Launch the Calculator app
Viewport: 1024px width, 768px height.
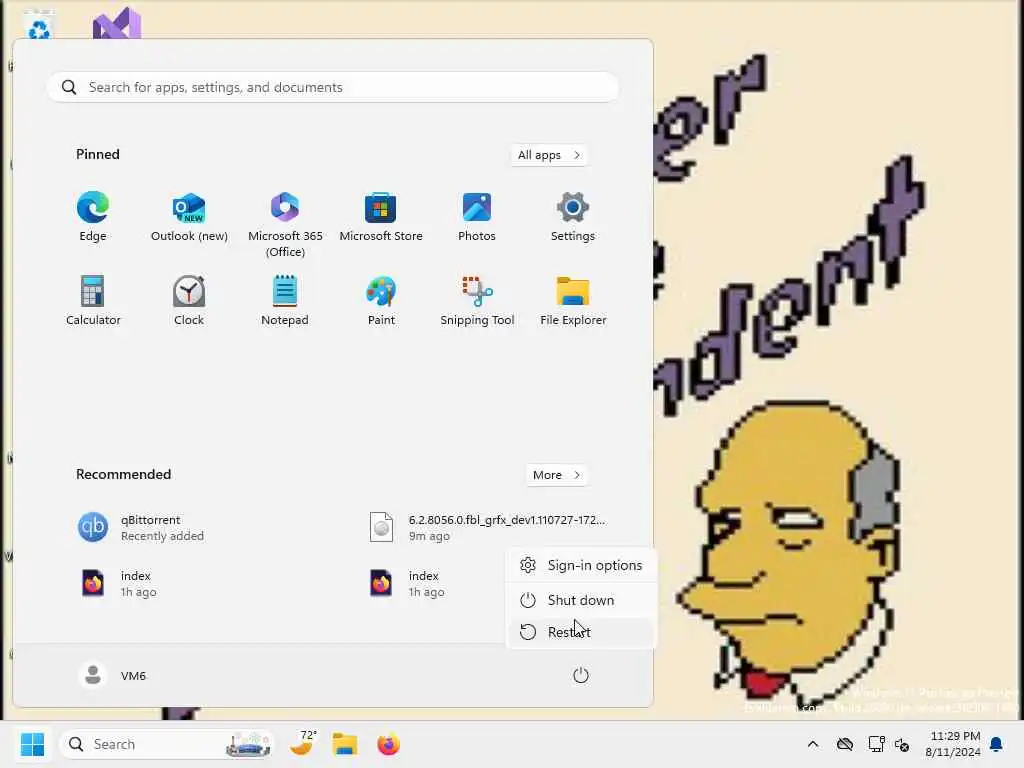pos(93,300)
